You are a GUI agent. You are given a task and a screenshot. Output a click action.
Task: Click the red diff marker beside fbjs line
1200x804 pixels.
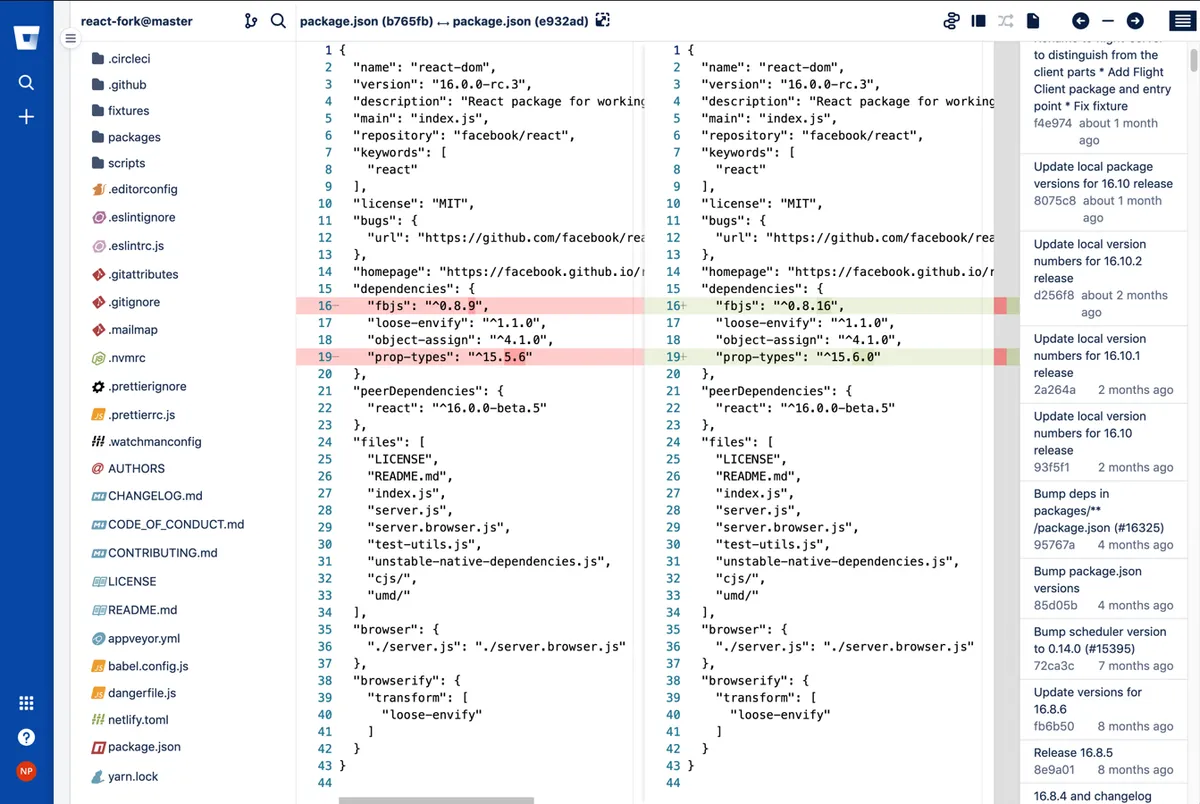pyautogui.click(x=1000, y=306)
